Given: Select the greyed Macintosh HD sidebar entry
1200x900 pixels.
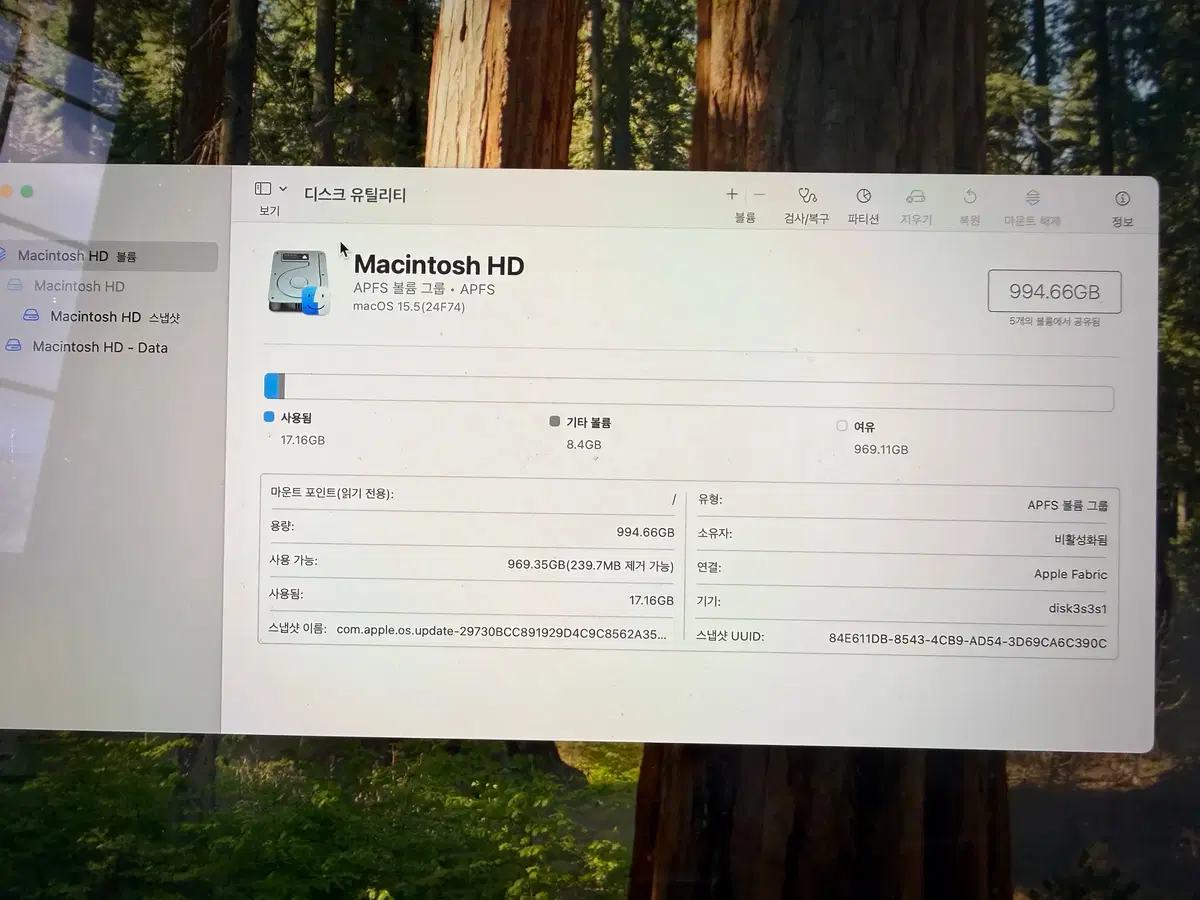Looking at the screenshot, I should click(x=79, y=286).
